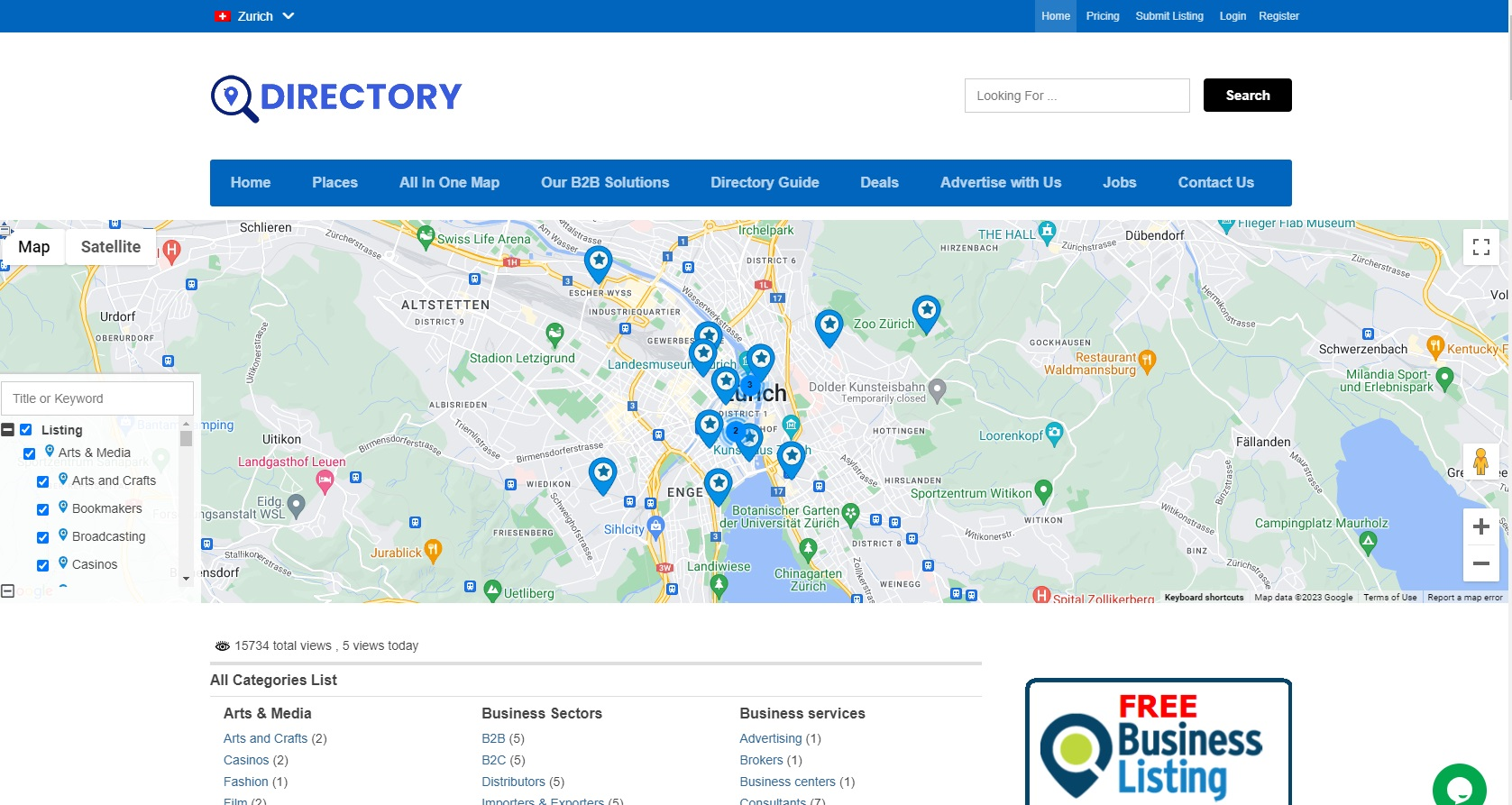Open Jobs menu item
Screen dimensions: 1512x805
click(1119, 183)
